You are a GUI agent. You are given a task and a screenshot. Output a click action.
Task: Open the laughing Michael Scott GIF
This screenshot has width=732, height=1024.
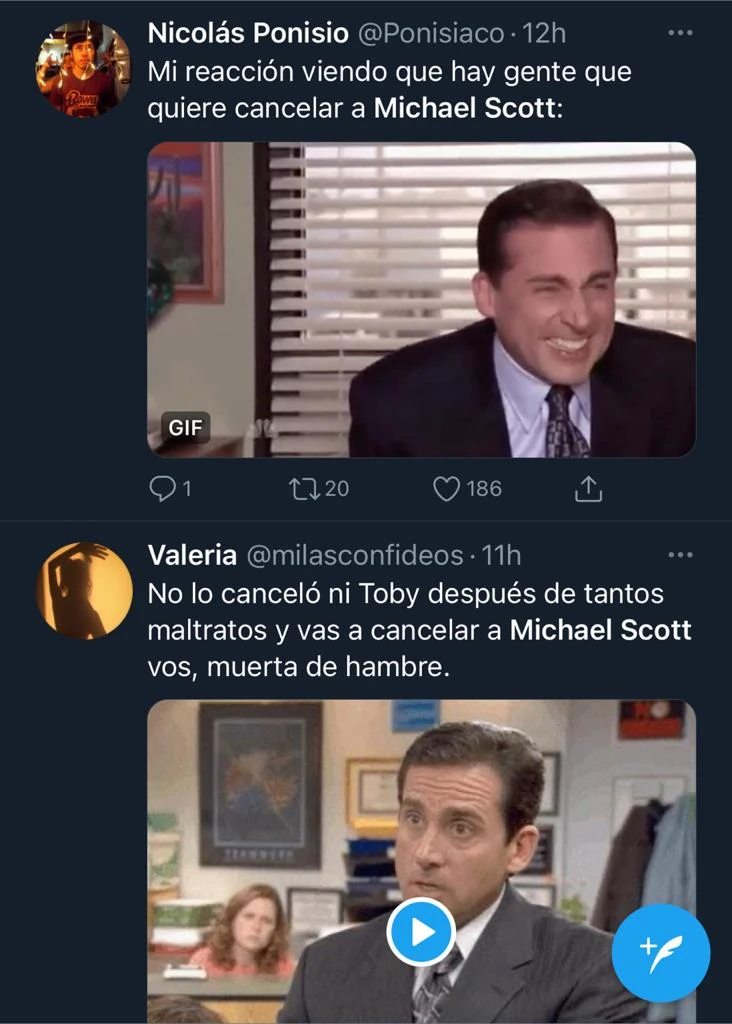click(421, 299)
